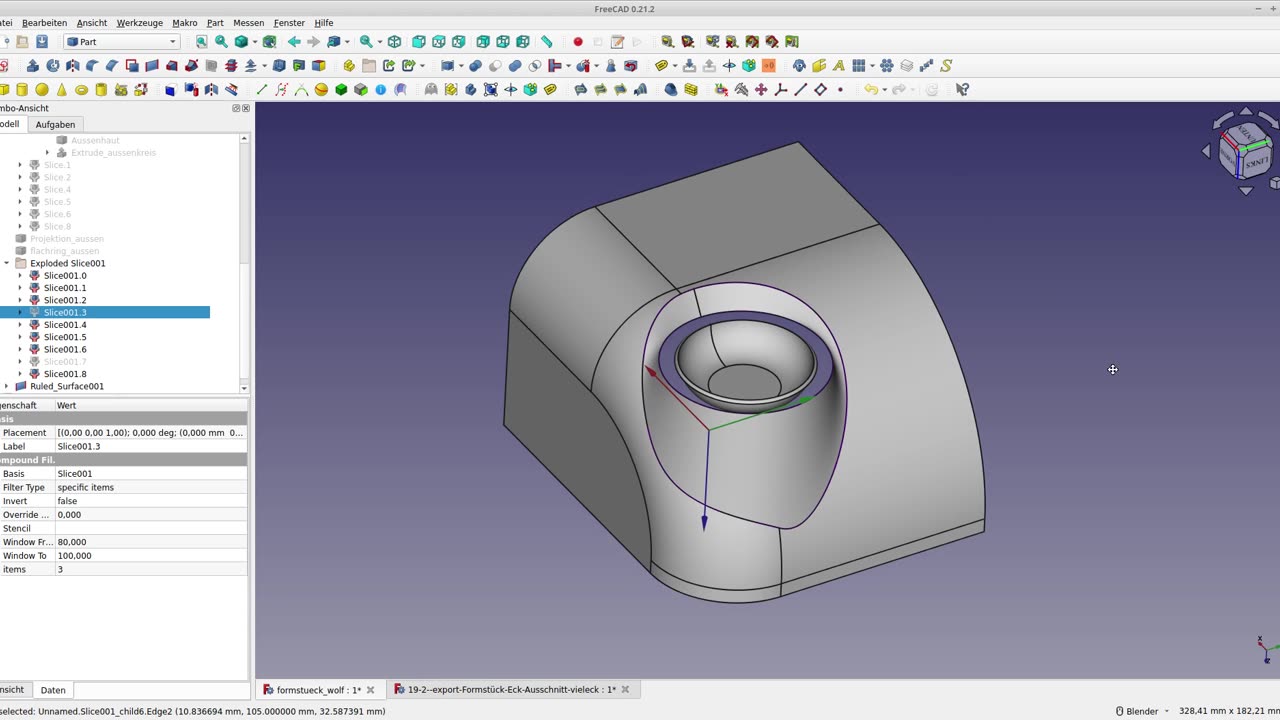This screenshot has height=720, width=1280.
Task: Click the Save document icon
Action: [x=42, y=42]
